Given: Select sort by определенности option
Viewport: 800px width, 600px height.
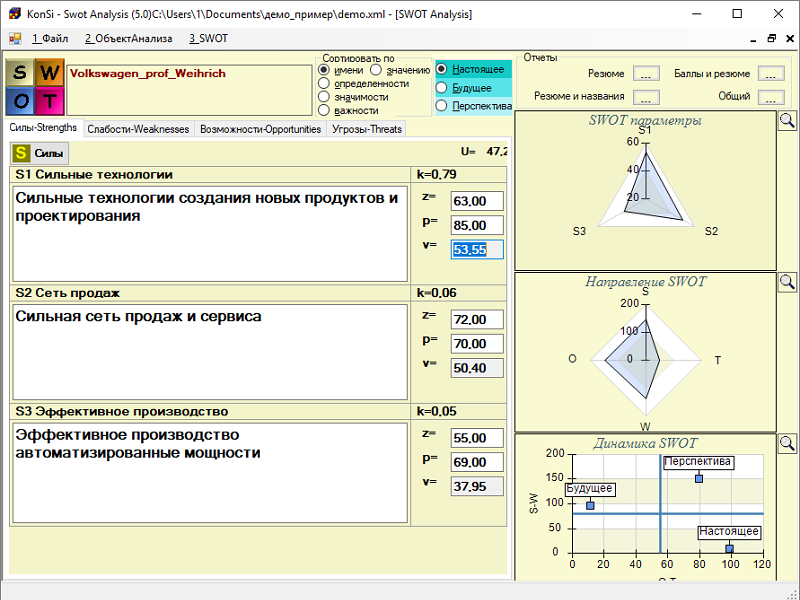Looking at the screenshot, I should coord(324,84).
